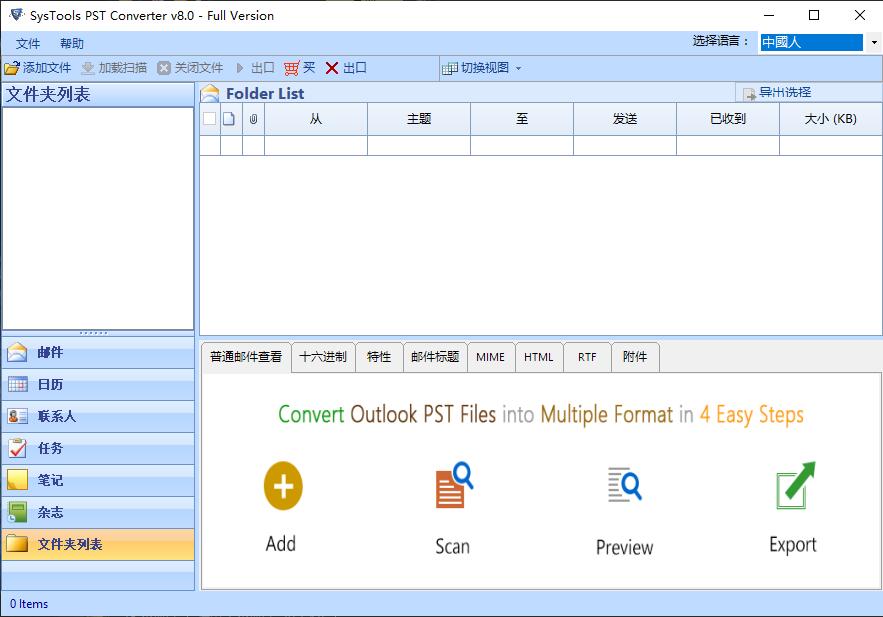
Task: Click the 出口 button with the play arrow
Action: point(255,68)
